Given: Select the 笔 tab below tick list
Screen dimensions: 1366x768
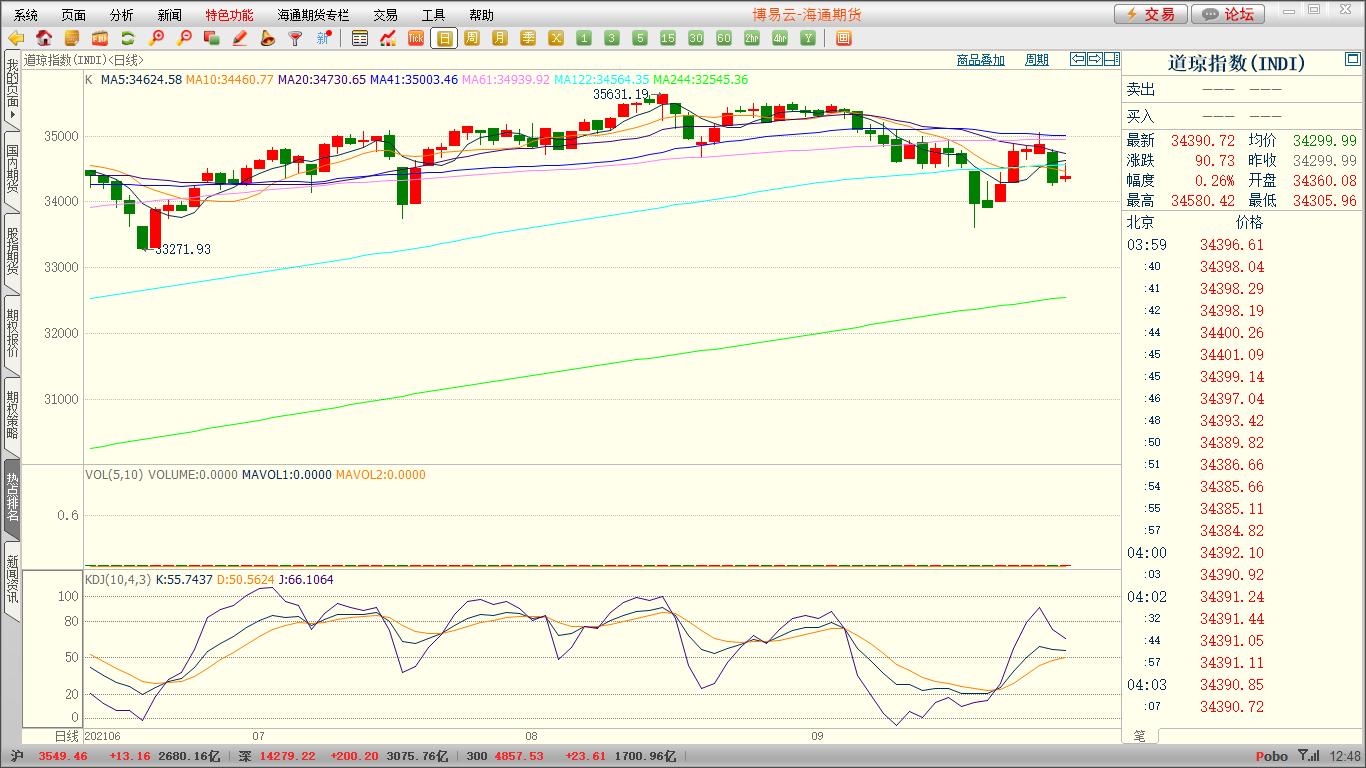Looking at the screenshot, I should click(1140, 736).
